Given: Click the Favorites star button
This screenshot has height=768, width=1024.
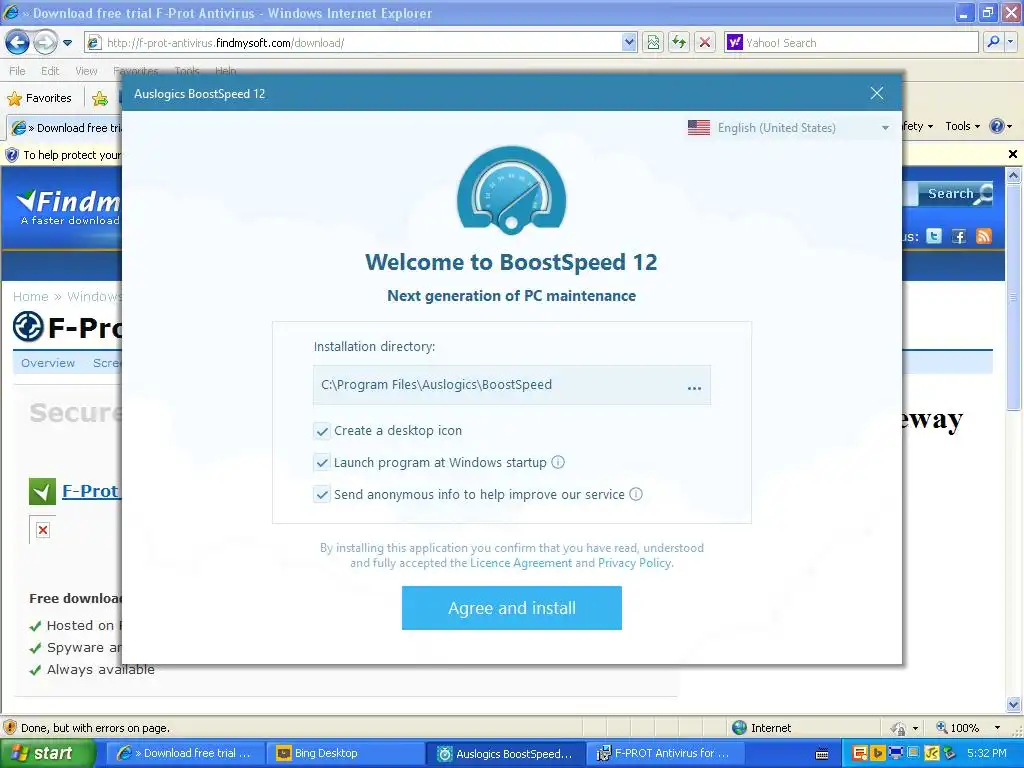Looking at the screenshot, I should (x=39, y=99).
